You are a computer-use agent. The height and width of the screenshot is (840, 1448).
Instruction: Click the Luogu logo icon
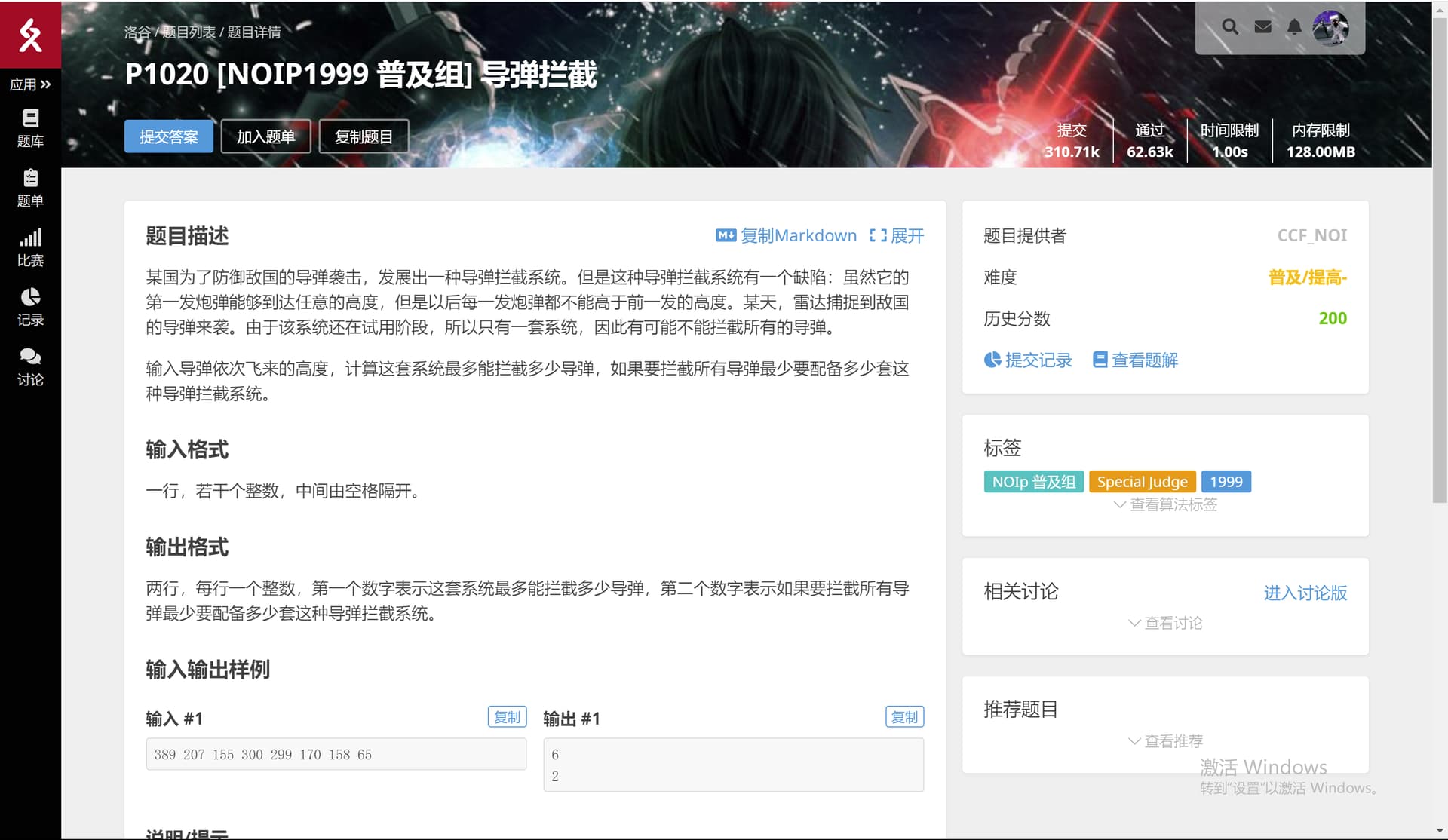click(x=30, y=35)
